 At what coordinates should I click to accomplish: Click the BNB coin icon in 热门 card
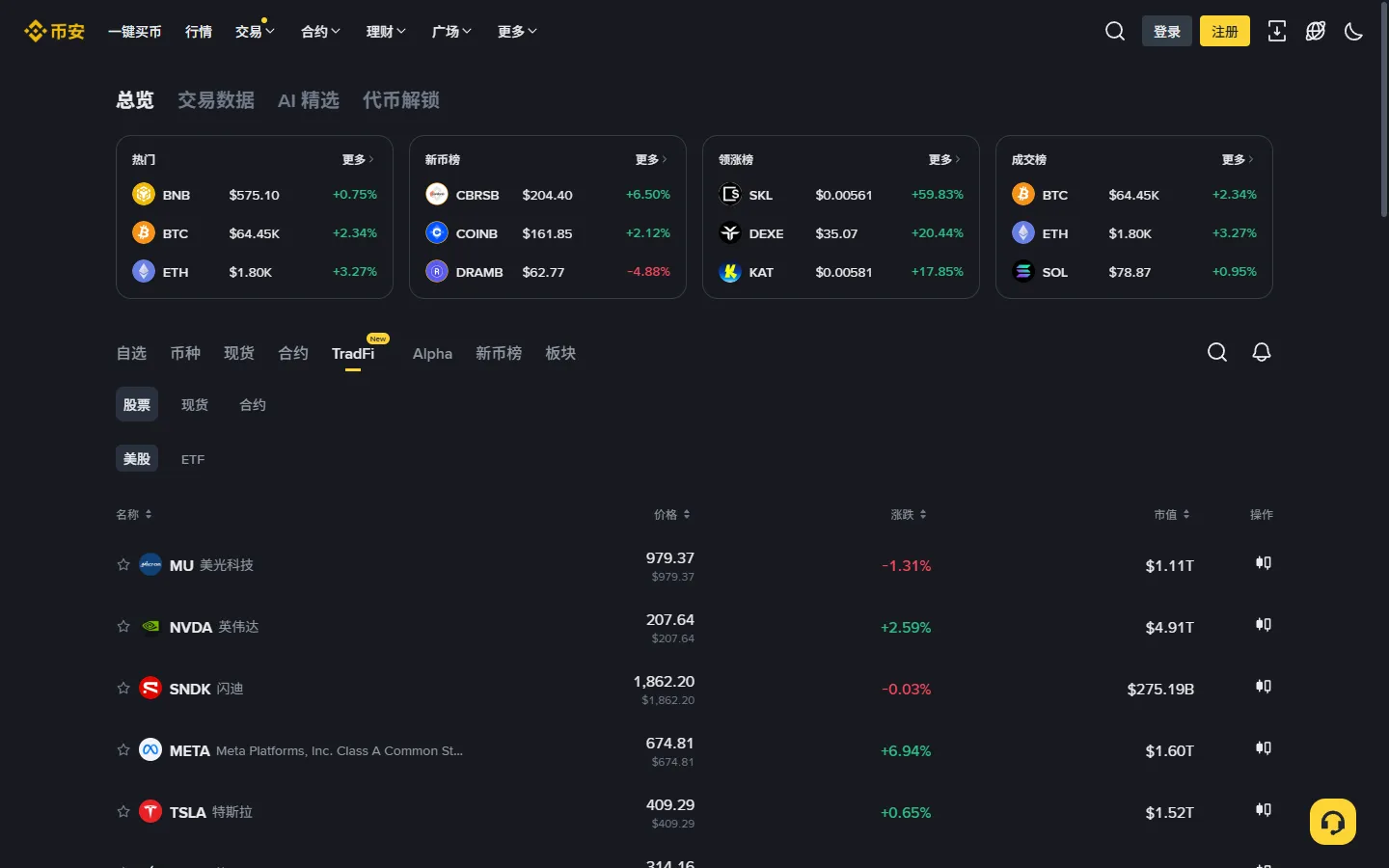tap(144, 195)
